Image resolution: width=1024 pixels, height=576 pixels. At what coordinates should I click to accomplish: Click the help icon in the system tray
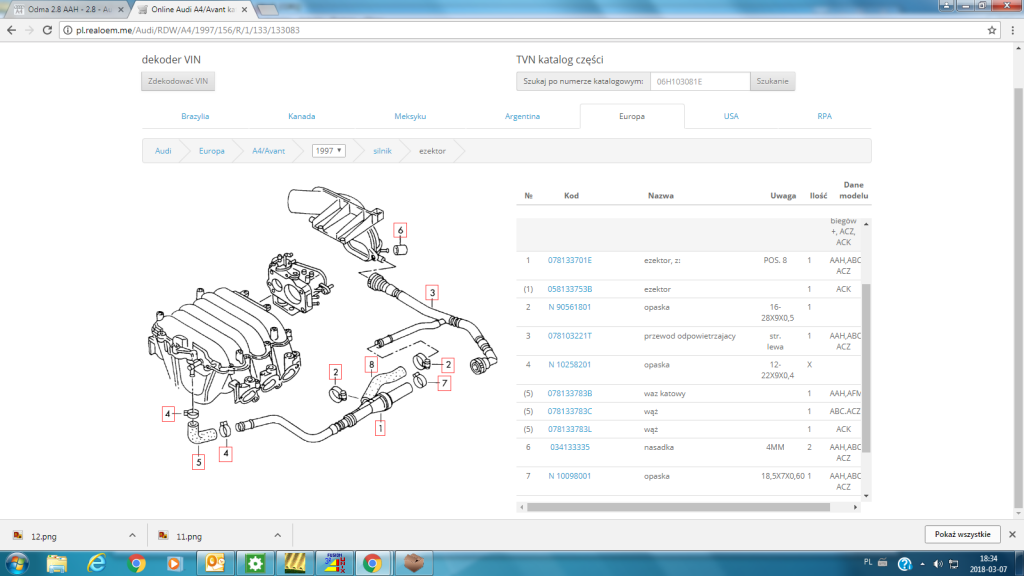(x=904, y=564)
